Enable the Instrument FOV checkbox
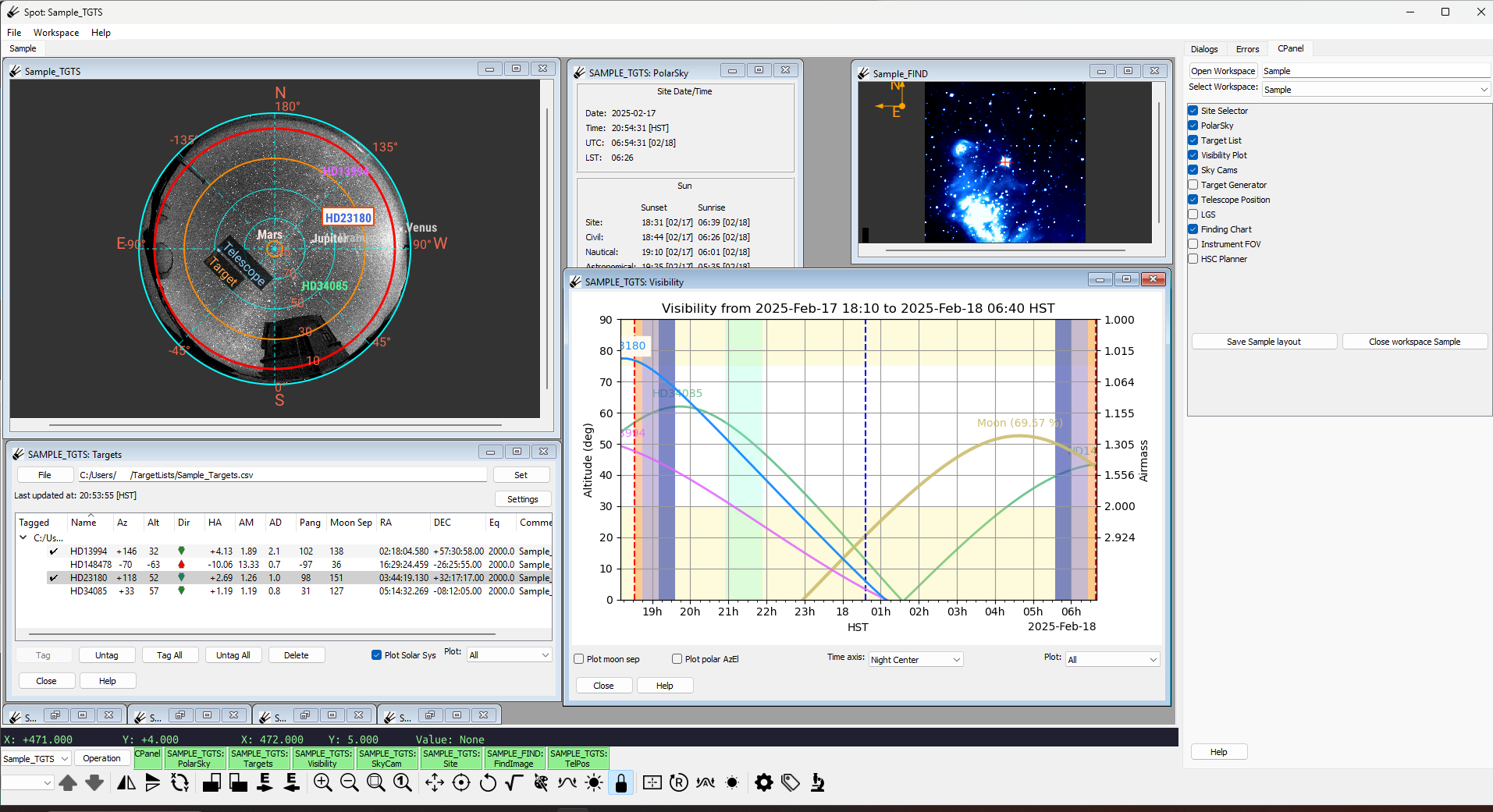 [1193, 244]
